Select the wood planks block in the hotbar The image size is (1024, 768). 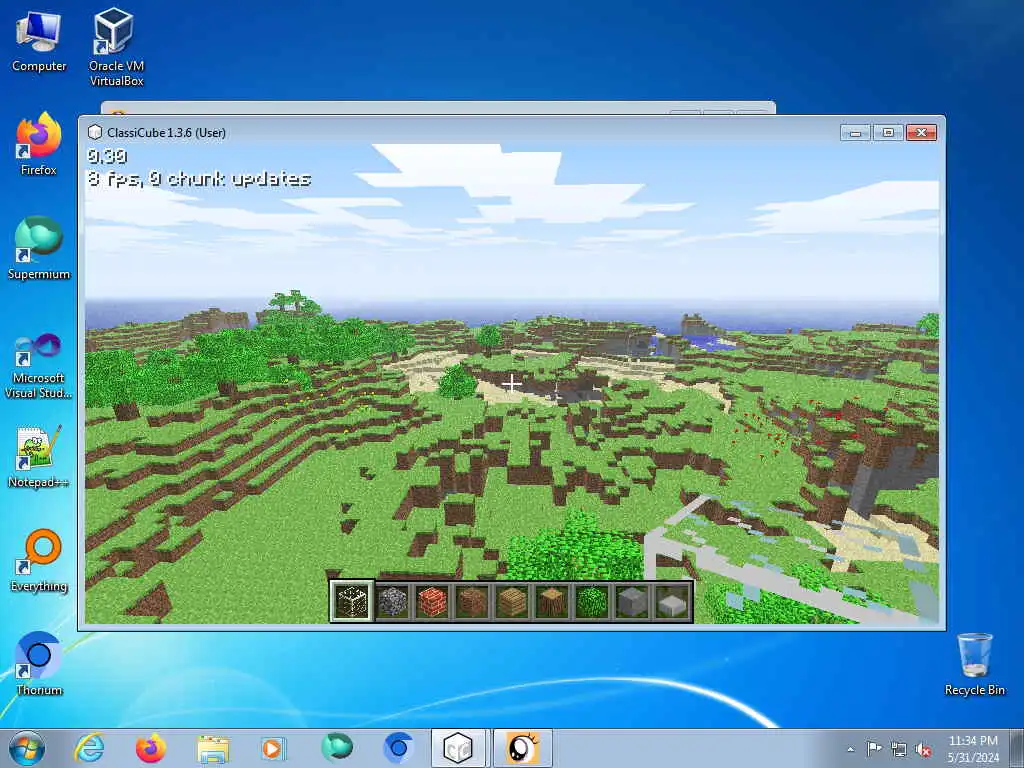click(x=512, y=601)
